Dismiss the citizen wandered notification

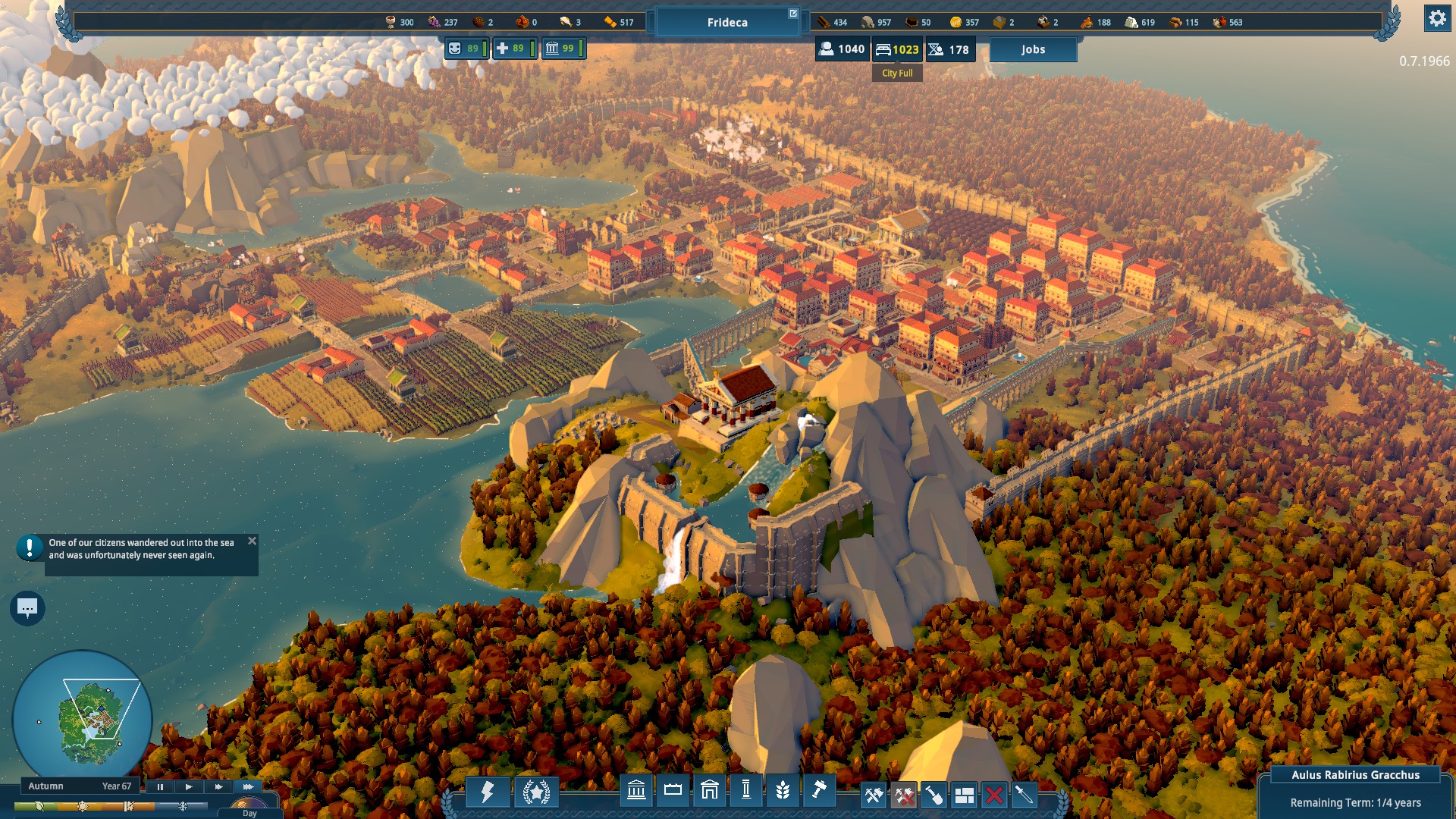pos(253,541)
